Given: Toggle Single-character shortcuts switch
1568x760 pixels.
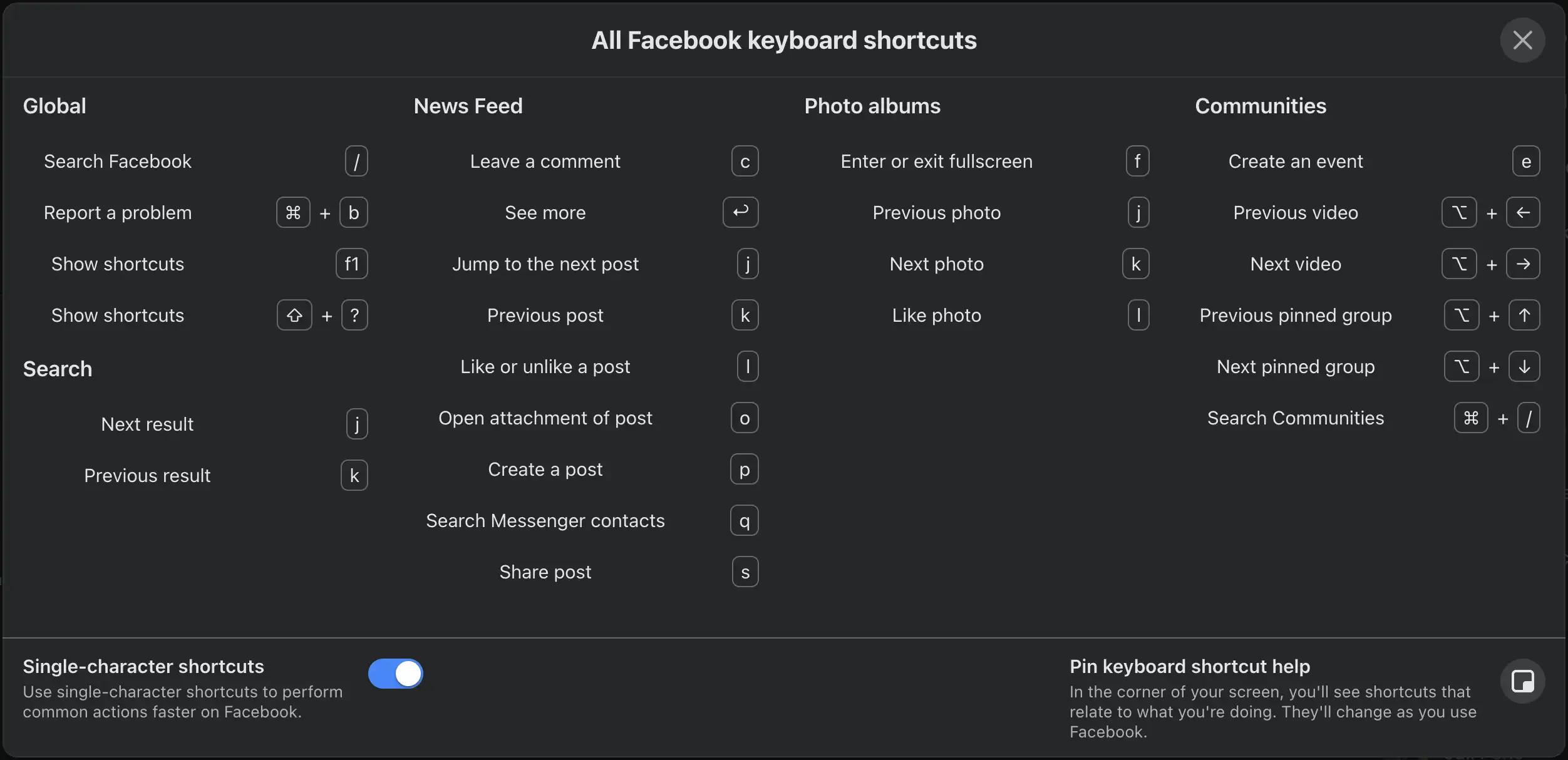Looking at the screenshot, I should [396, 674].
